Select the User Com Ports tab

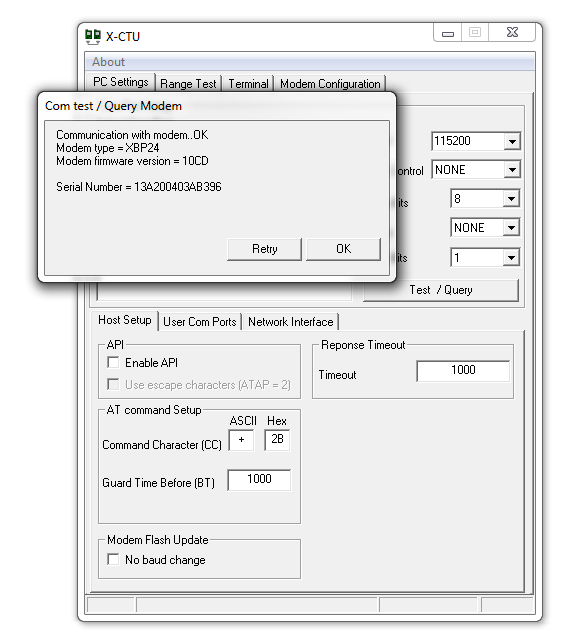200,322
